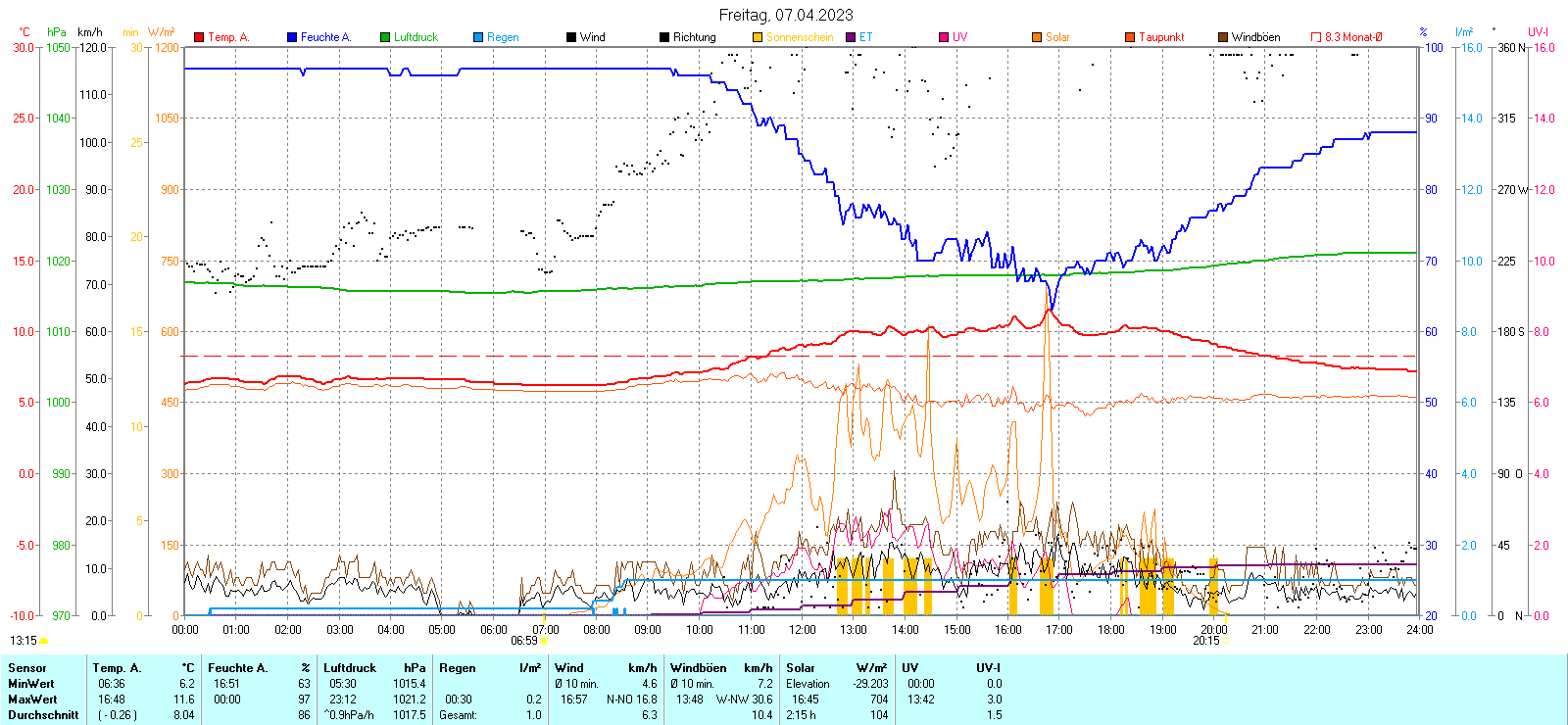The image size is (1568, 725).
Task: Click the Sensor column header in table
Action: coord(27,668)
